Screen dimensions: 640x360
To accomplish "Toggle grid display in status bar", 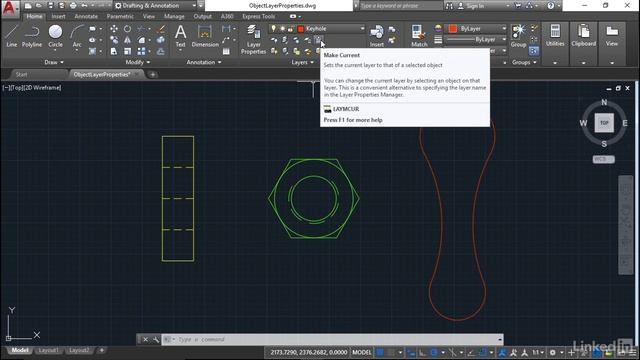I will point(380,352).
